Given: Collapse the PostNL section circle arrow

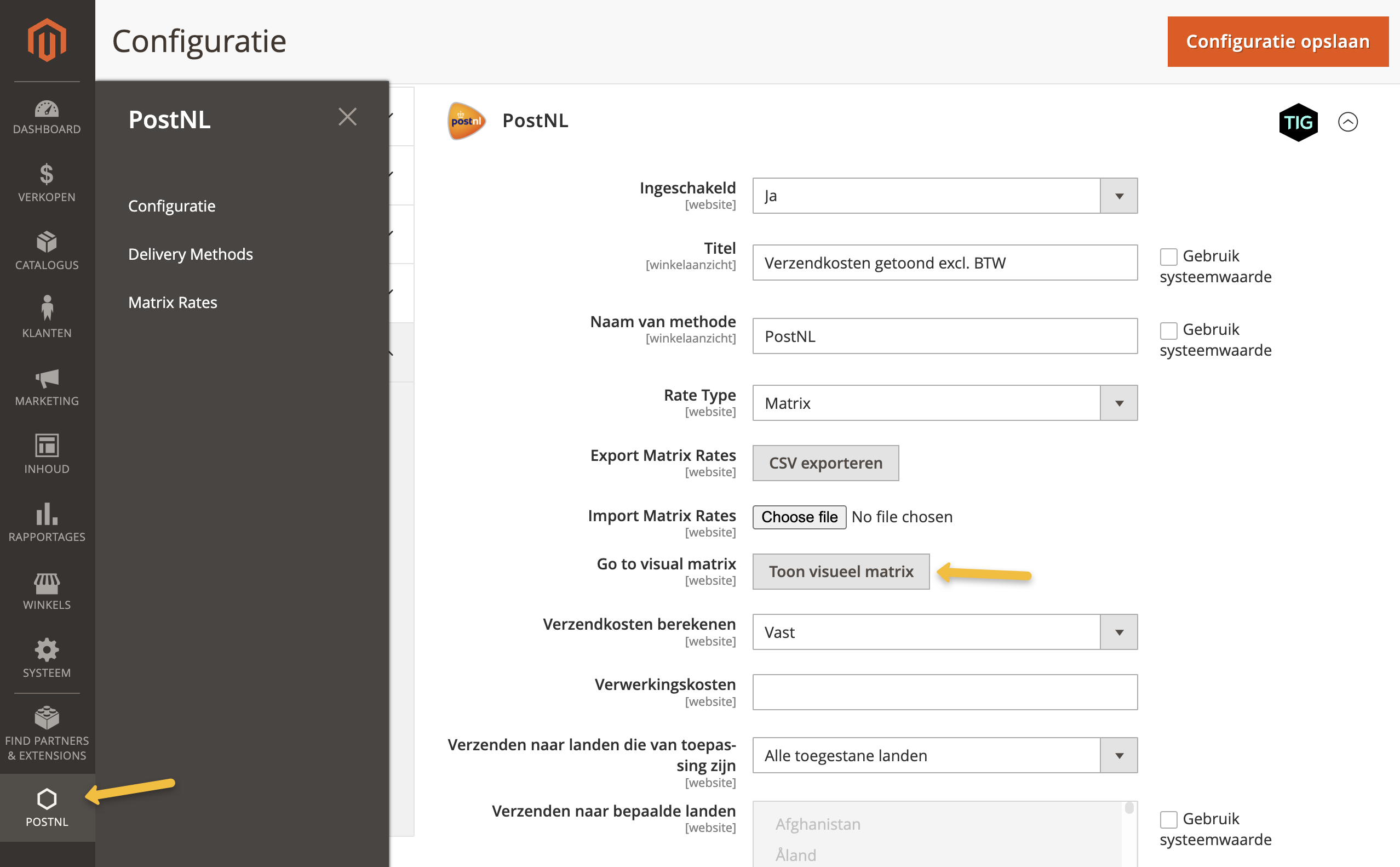Looking at the screenshot, I should pos(1348,122).
